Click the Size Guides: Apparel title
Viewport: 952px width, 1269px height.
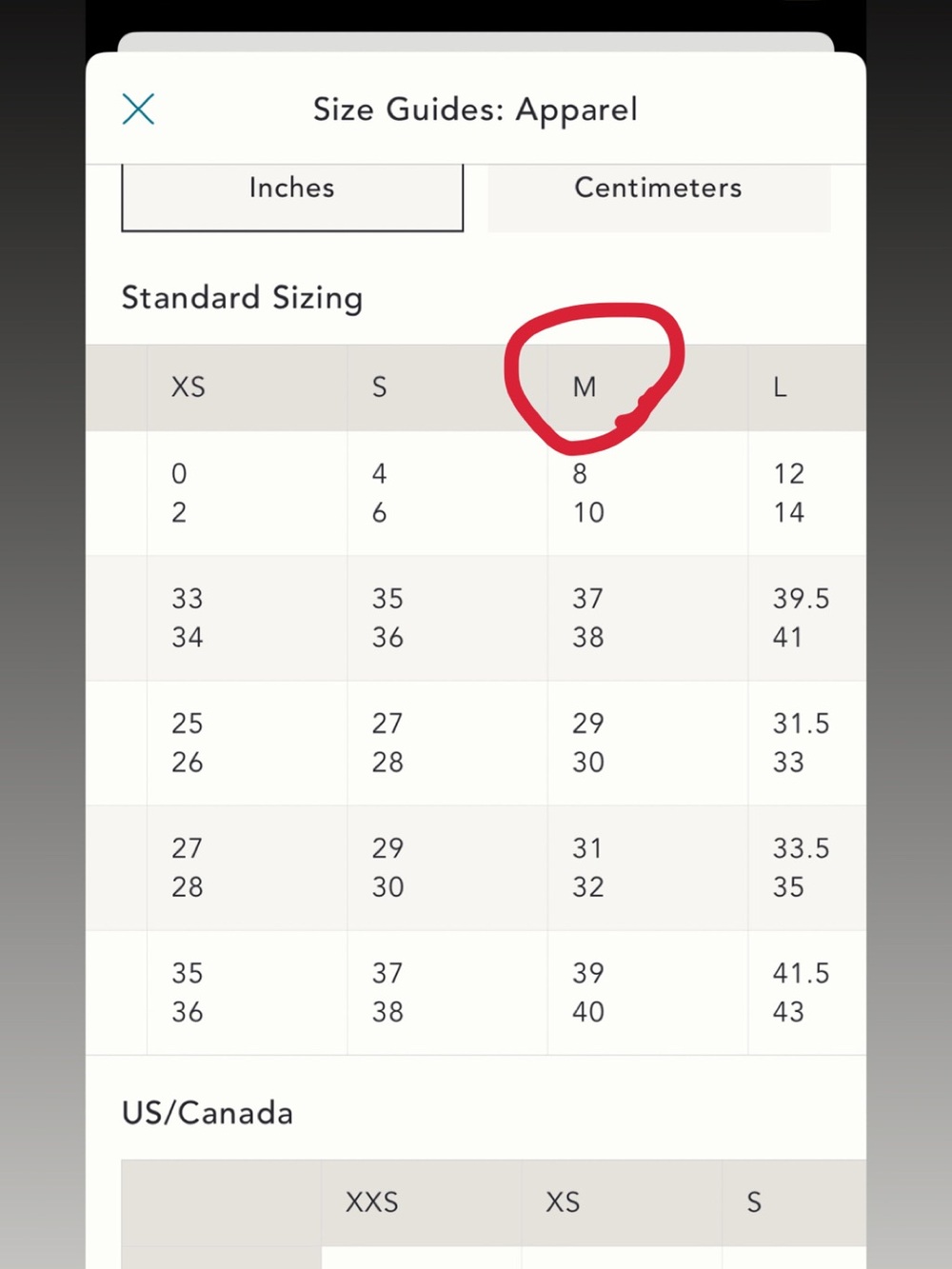pyautogui.click(x=475, y=109)
